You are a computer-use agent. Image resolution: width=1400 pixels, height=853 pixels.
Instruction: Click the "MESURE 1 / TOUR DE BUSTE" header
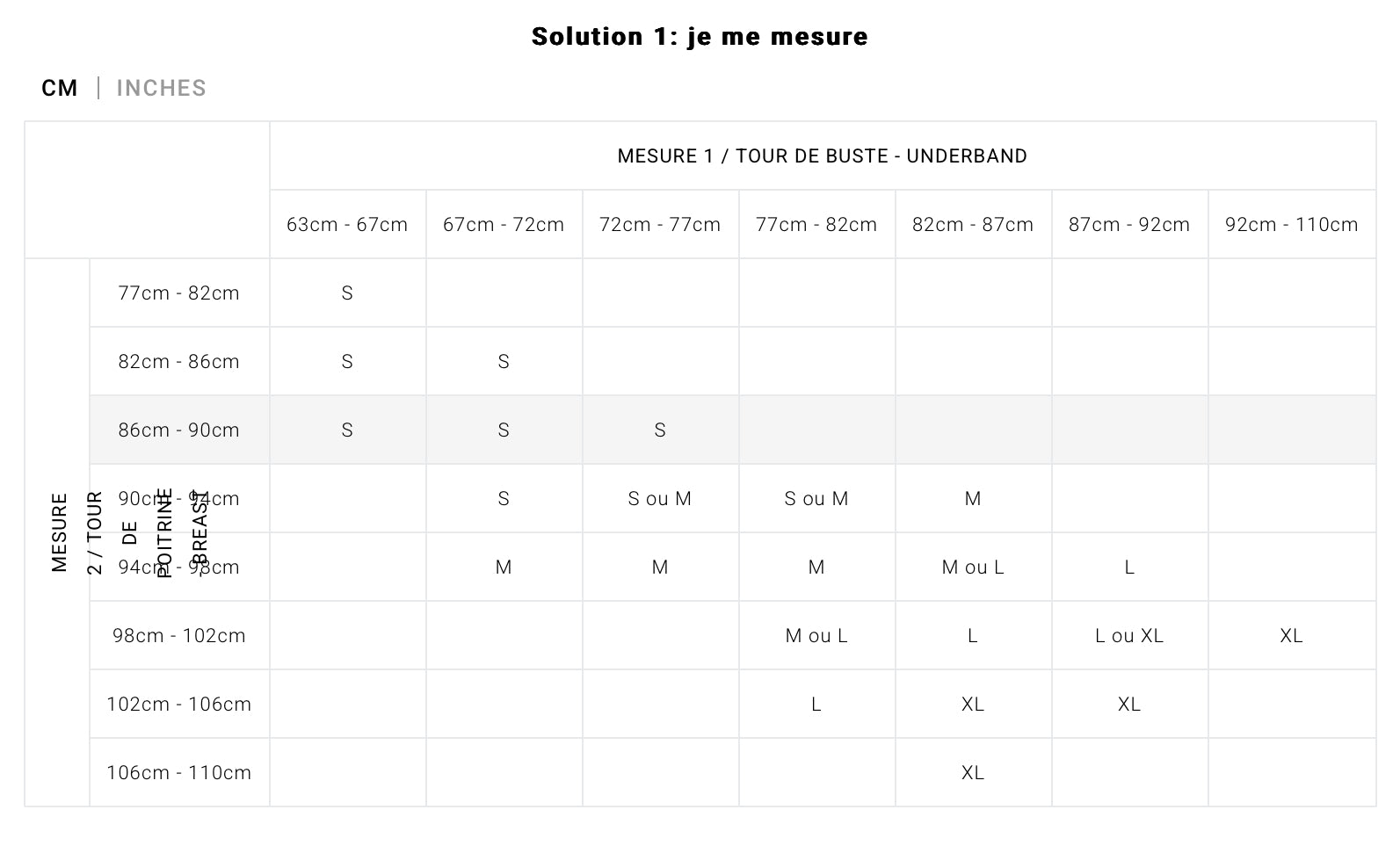[x=822, y=155]
